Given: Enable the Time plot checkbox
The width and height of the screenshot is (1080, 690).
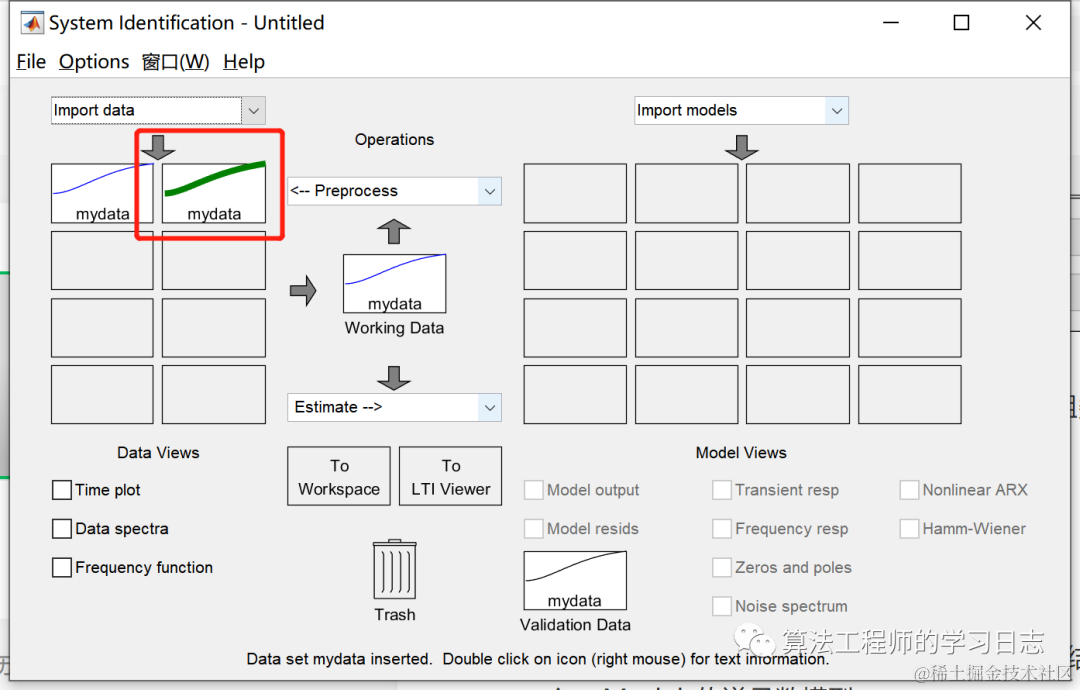Looking at the screenshot, I should [x=62, y=490].
